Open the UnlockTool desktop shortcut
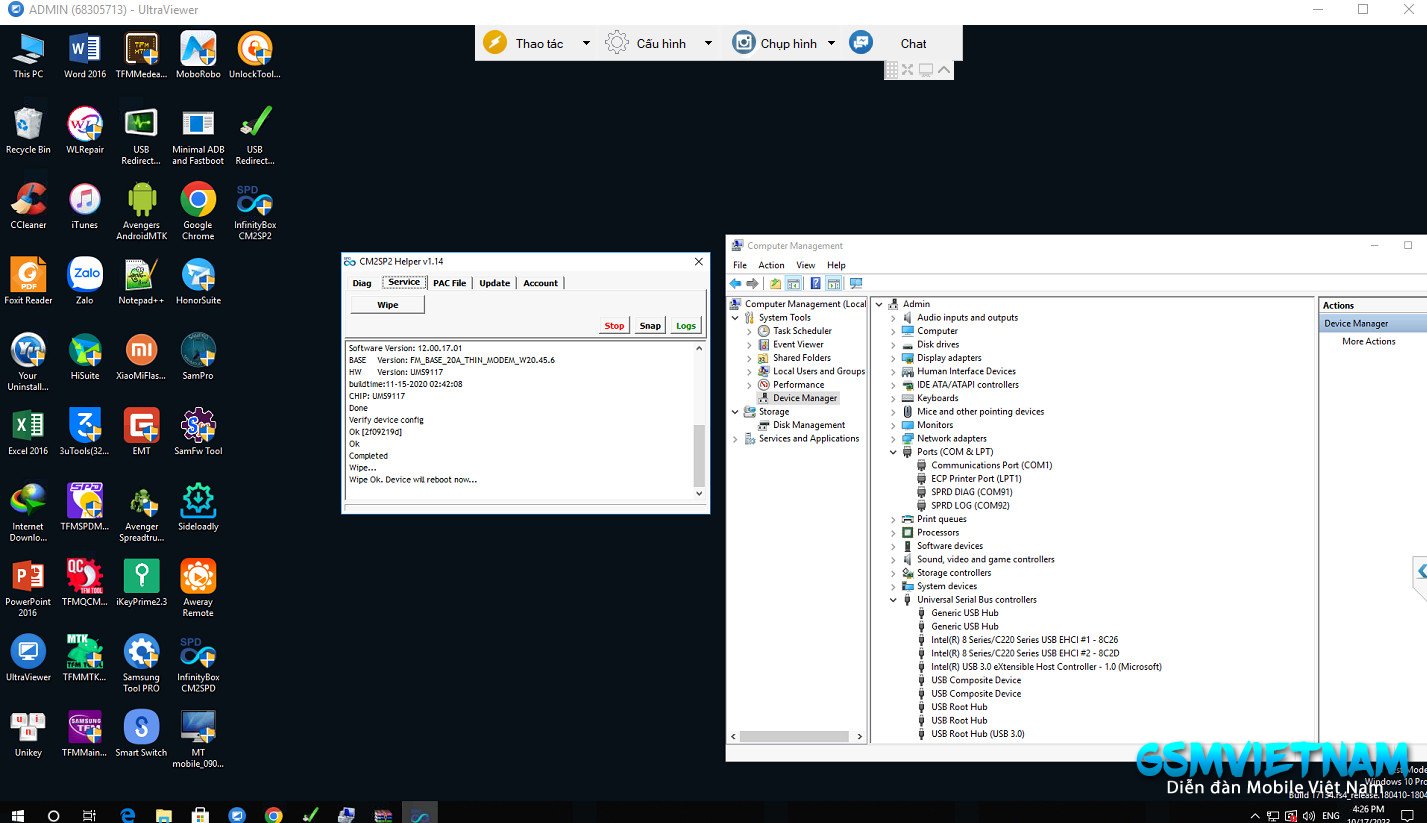 pos(255,55)
